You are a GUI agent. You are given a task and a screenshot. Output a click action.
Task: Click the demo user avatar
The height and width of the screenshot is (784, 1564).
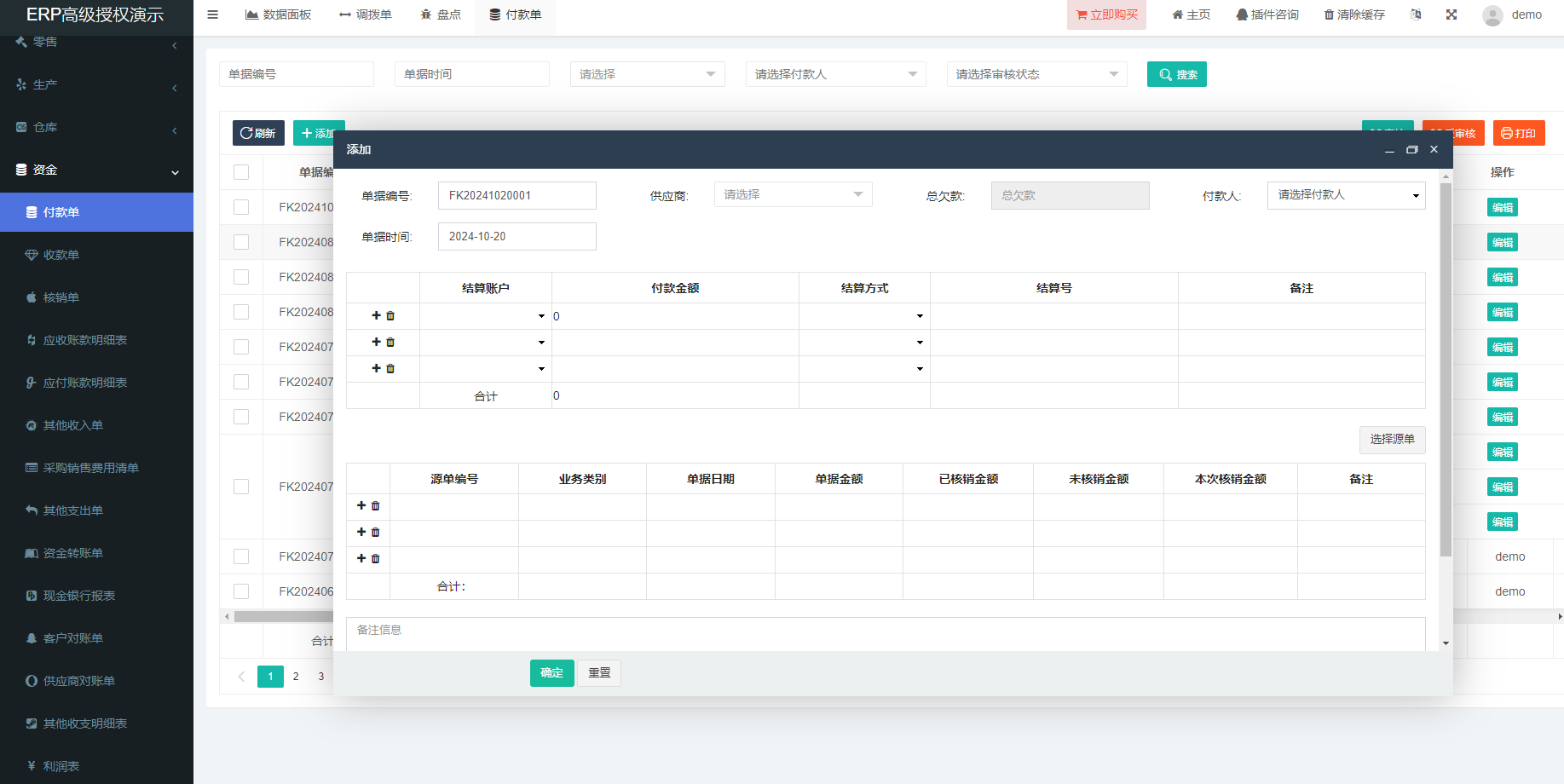click(x=1492, y=15)
